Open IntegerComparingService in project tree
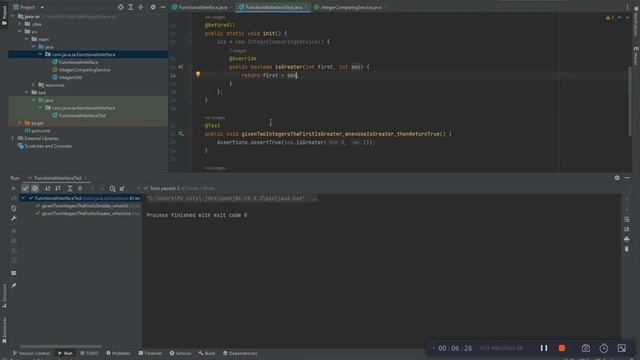 point(84,70)
